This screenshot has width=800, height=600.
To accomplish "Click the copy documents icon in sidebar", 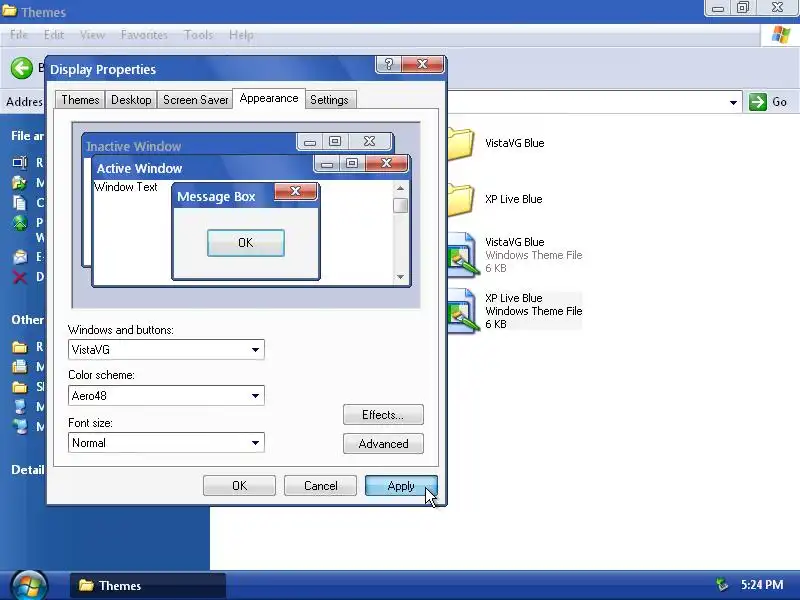I will point(20,203).
